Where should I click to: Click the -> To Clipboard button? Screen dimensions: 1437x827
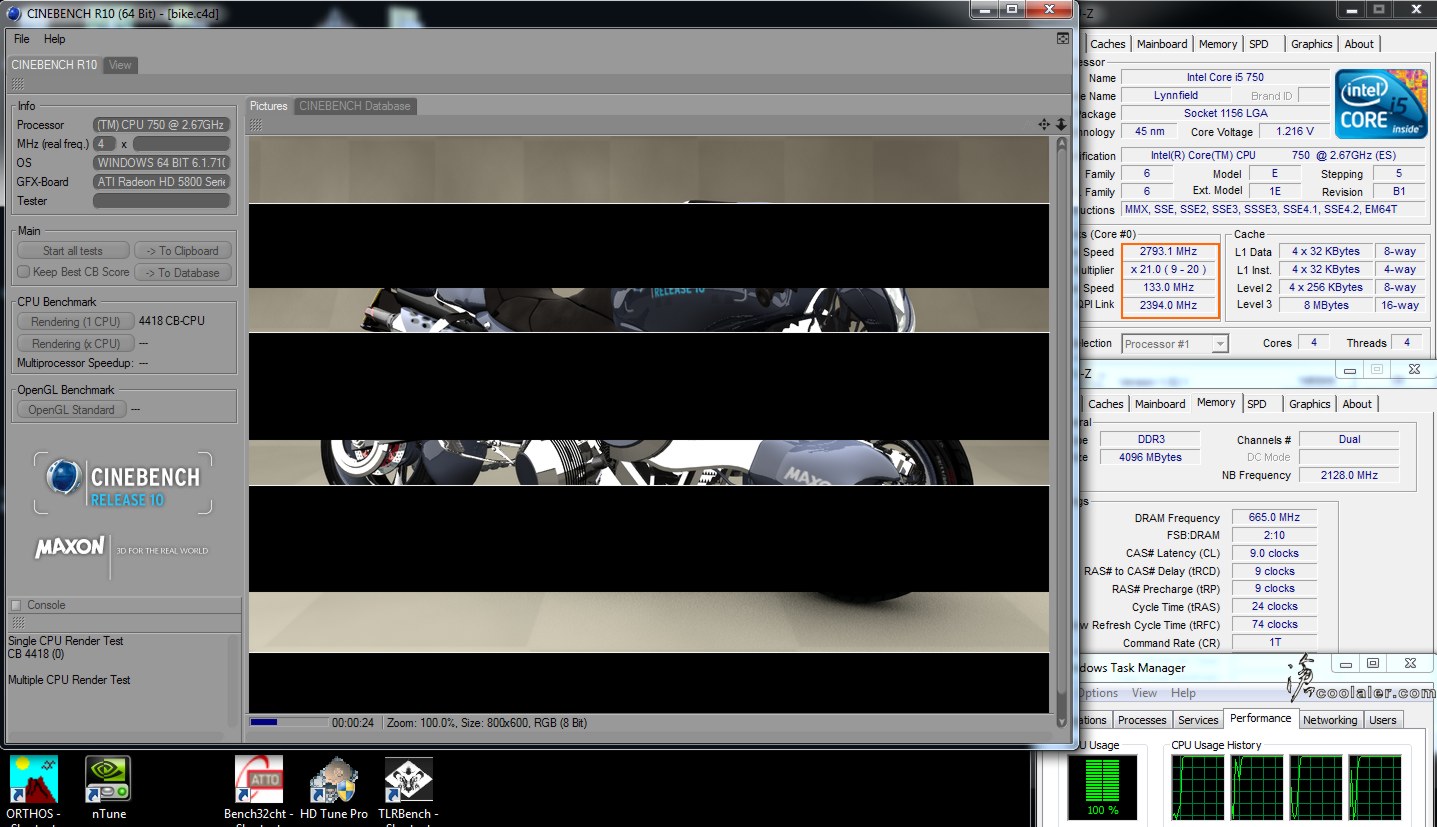point(183,251)
